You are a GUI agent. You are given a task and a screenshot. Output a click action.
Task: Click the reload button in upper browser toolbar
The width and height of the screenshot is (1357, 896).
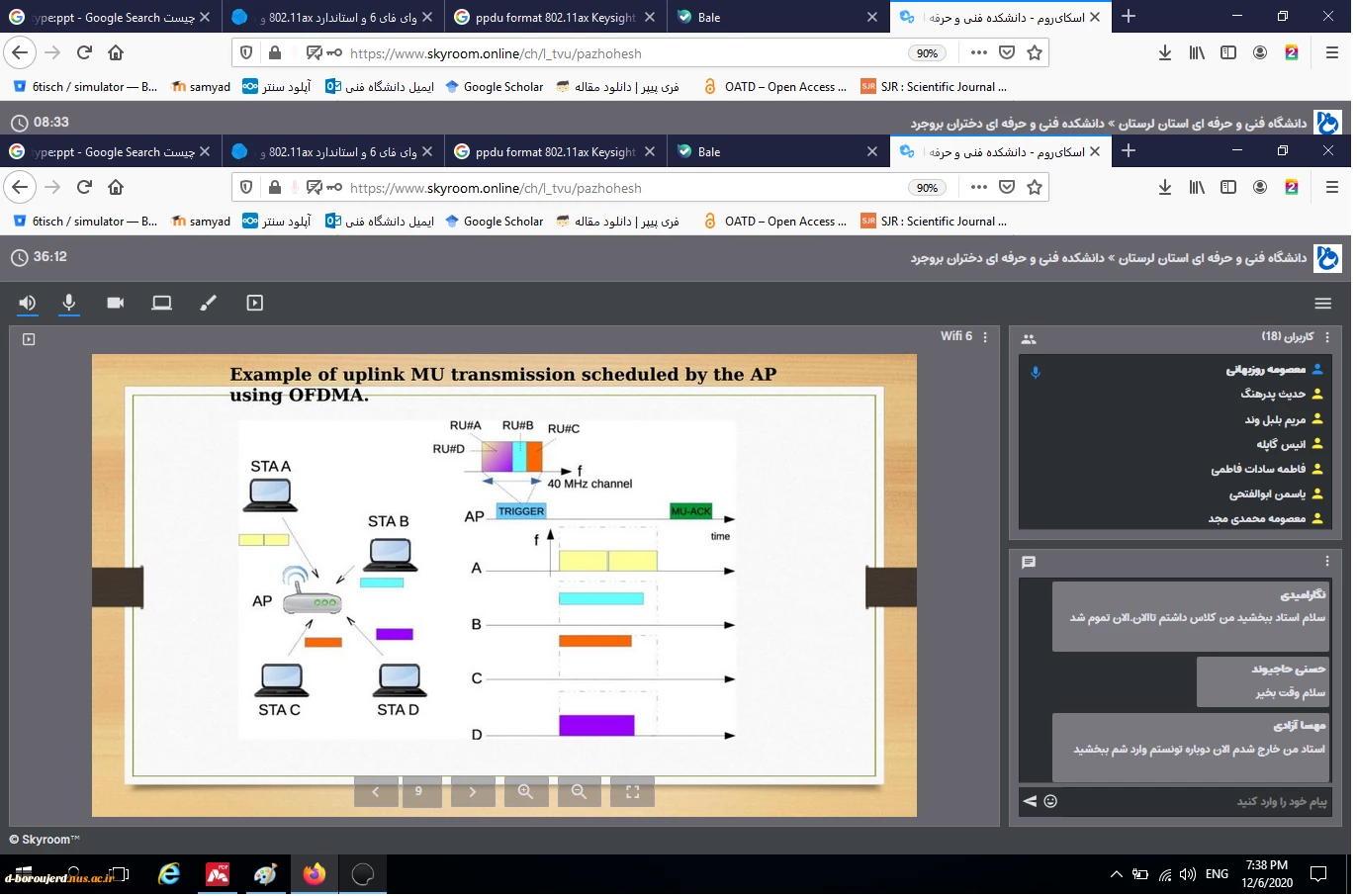pyautogui.click(x=84, y=53)
